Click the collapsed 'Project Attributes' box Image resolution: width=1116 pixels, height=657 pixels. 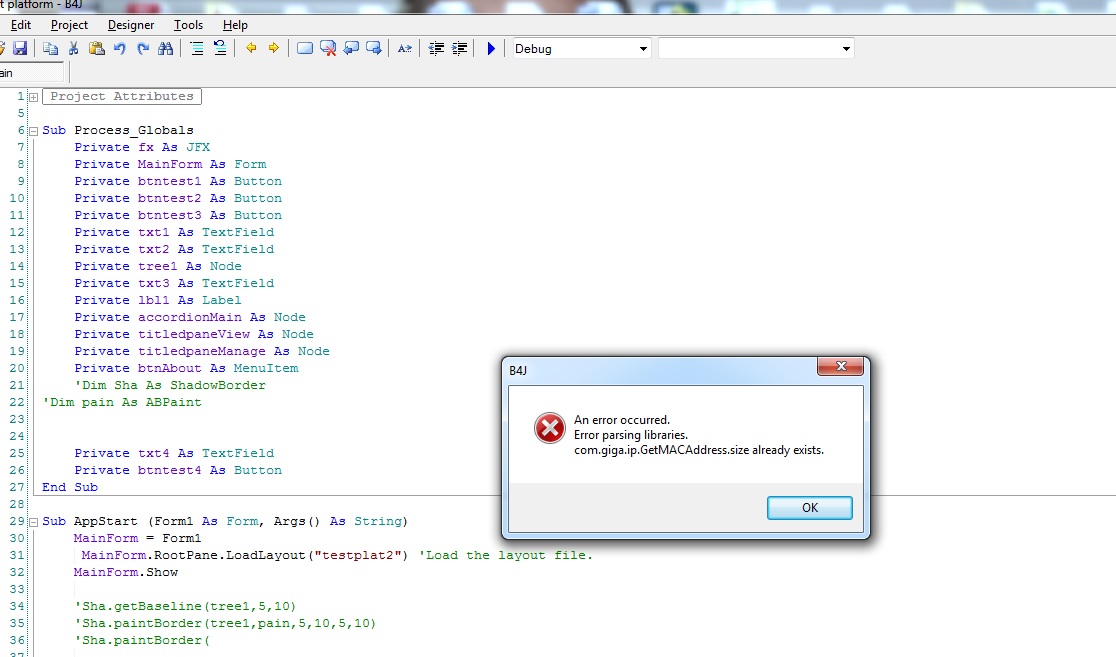(122, 96)
